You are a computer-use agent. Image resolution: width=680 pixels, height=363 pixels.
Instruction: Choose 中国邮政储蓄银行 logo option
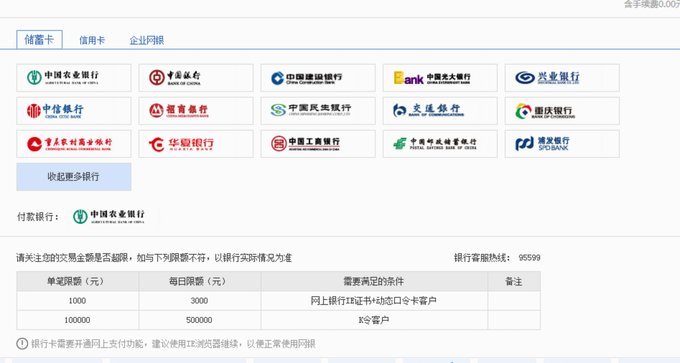point(440,144)
